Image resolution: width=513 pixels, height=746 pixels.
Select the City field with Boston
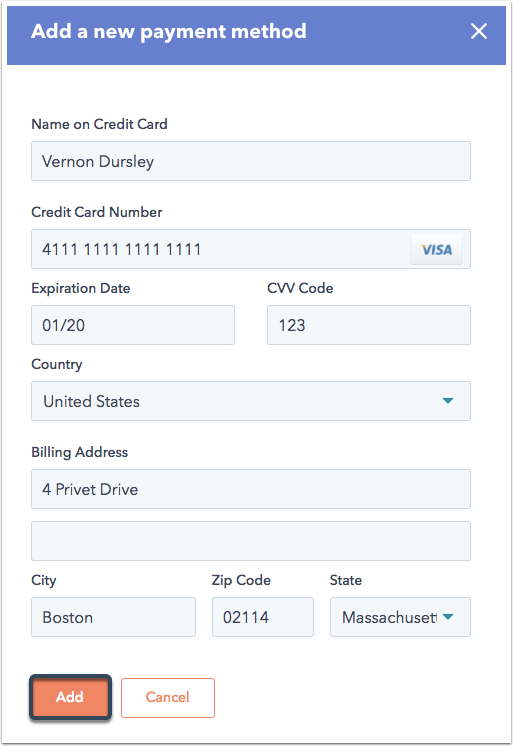pos(113,617)
